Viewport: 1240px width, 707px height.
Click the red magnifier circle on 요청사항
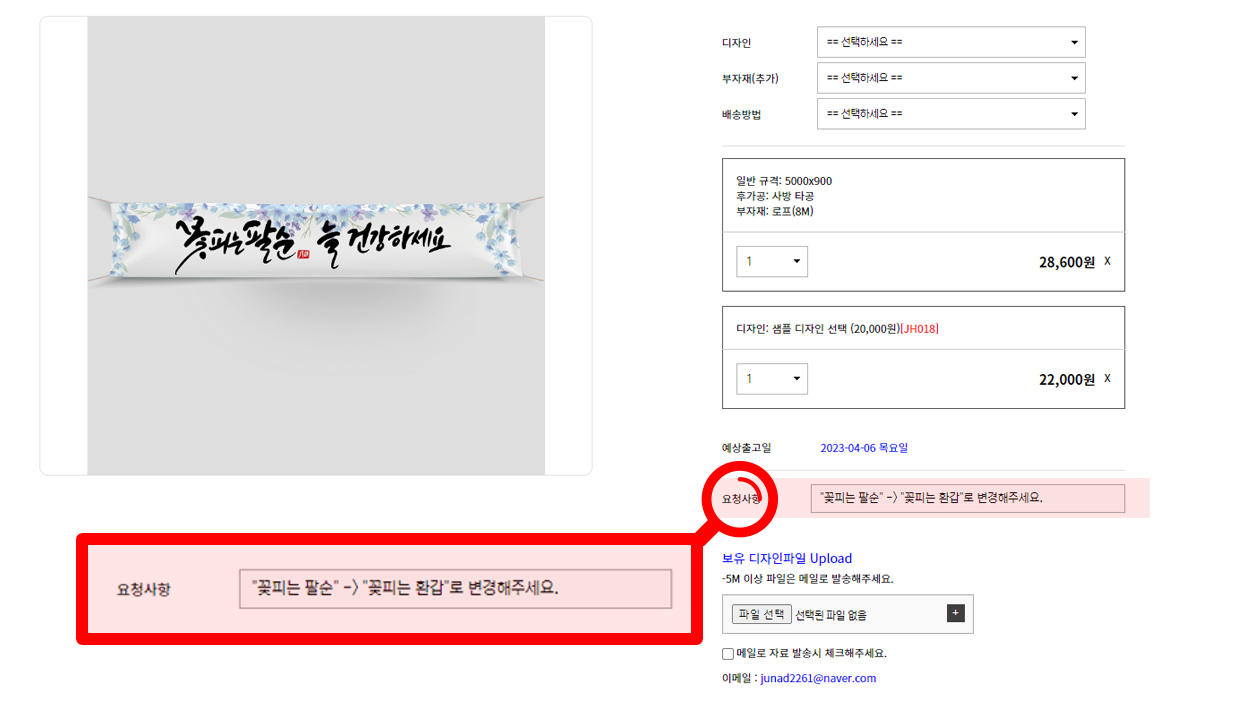(x=741, y=497)
